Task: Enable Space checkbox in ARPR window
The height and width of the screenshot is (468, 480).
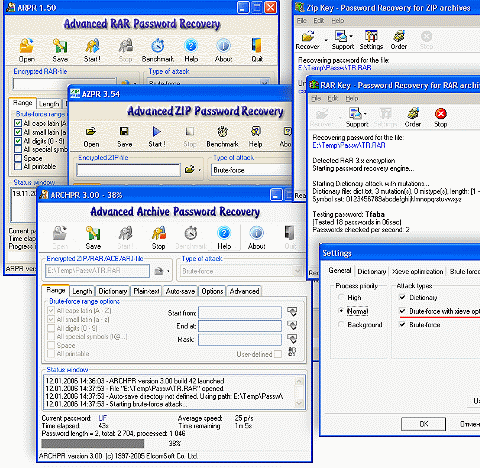Action: coord(18,158)
